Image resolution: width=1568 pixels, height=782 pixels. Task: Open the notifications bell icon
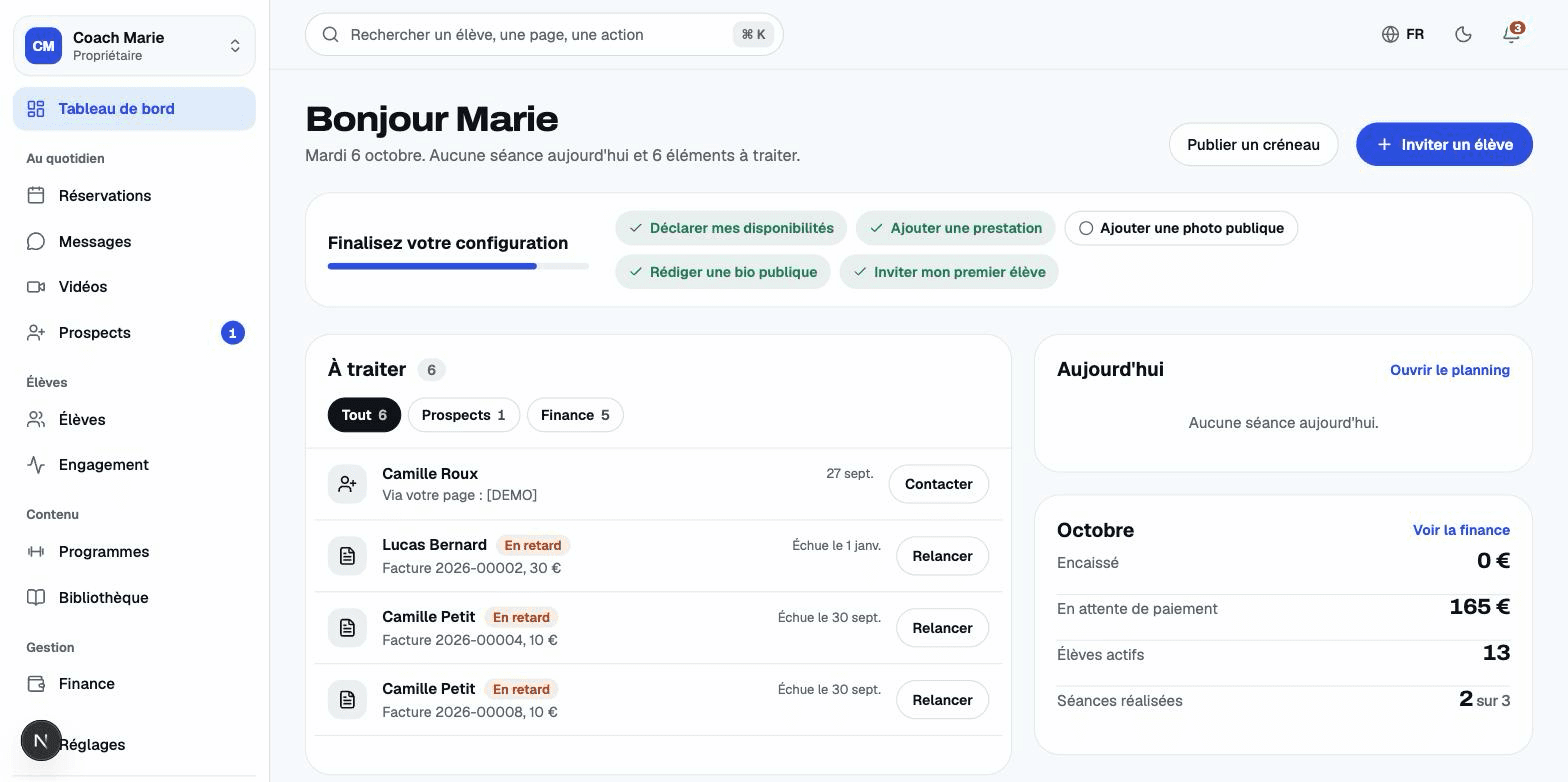[1512, 34]
